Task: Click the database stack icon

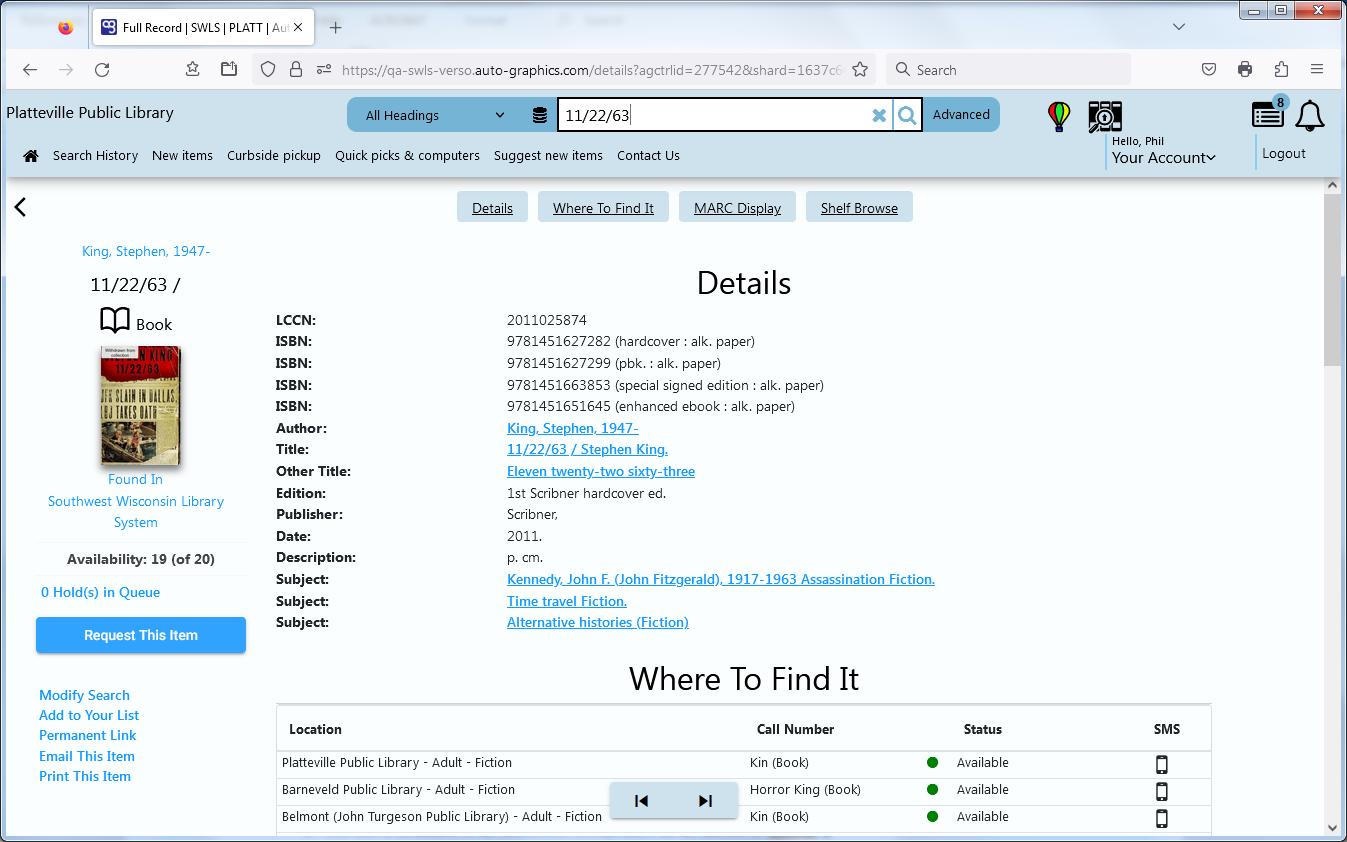Action: (x=540, y=115)
